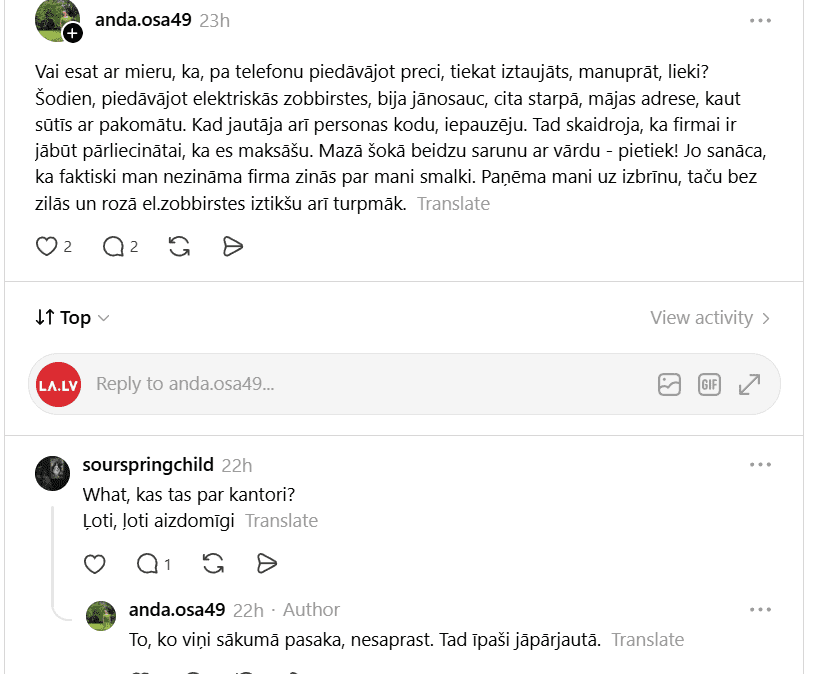Screen dimensions: 813x674
Task: Expand the reply composer to full size
Action: point(750,385)
